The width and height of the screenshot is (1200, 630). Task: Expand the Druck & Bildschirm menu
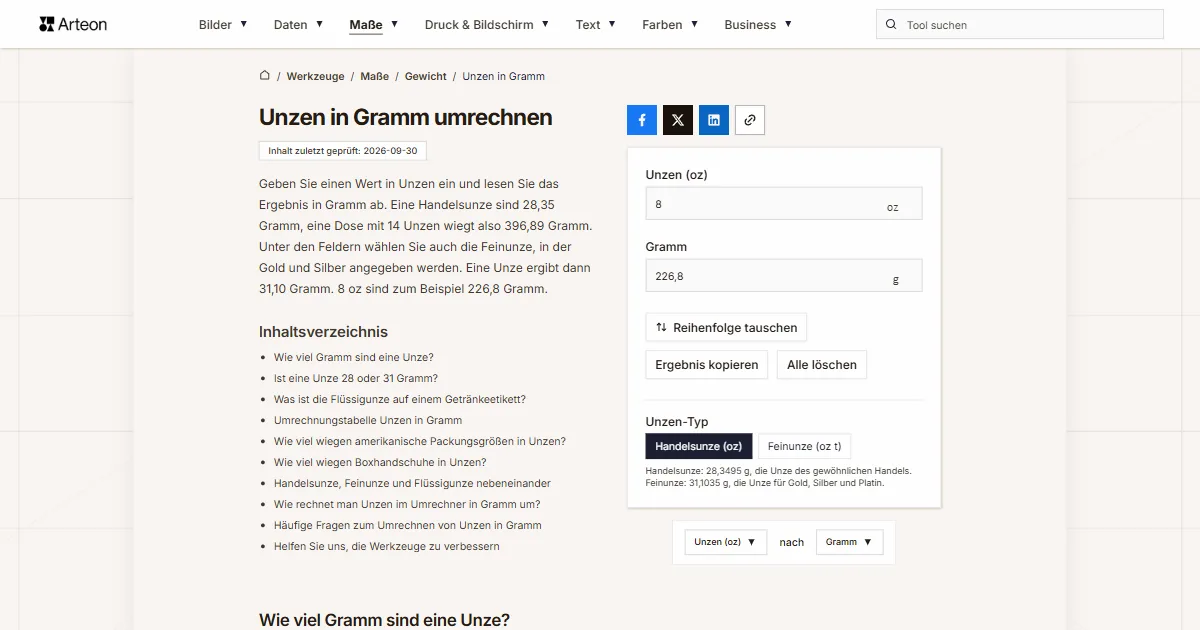pos(487,25)
